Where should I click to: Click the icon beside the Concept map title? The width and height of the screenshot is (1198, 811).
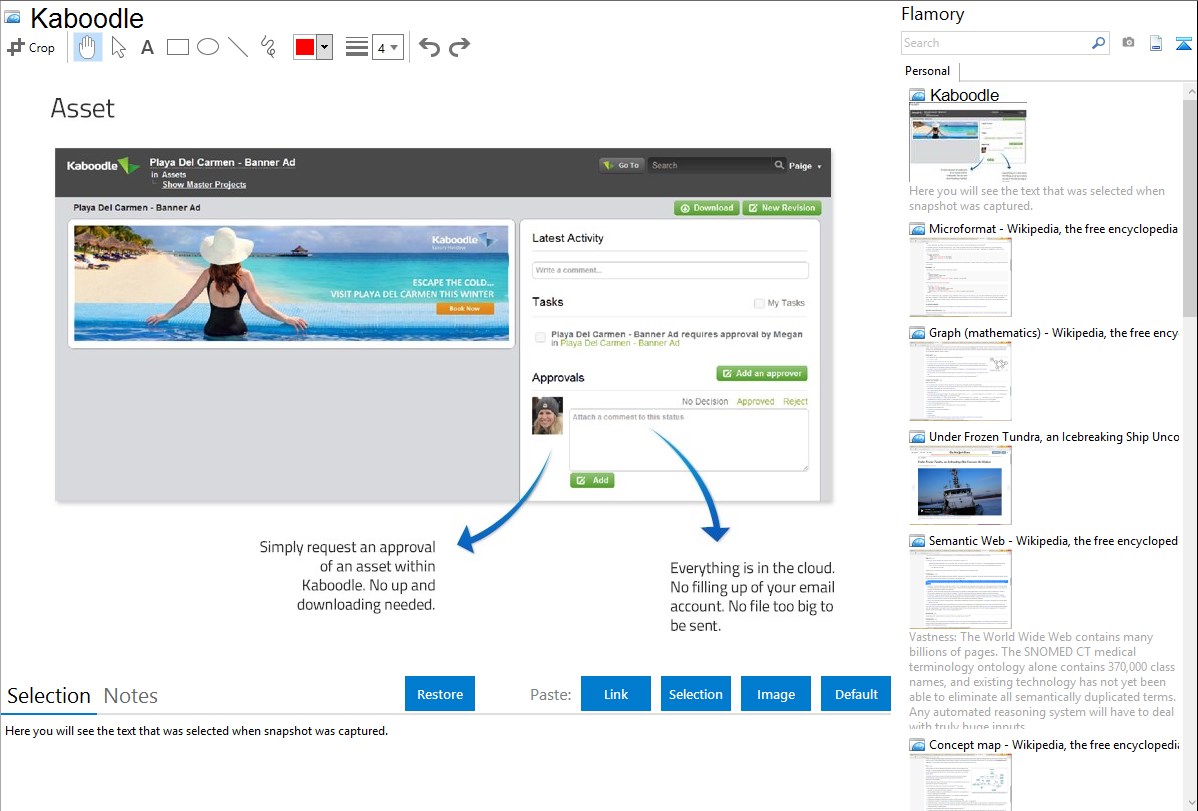917,745
